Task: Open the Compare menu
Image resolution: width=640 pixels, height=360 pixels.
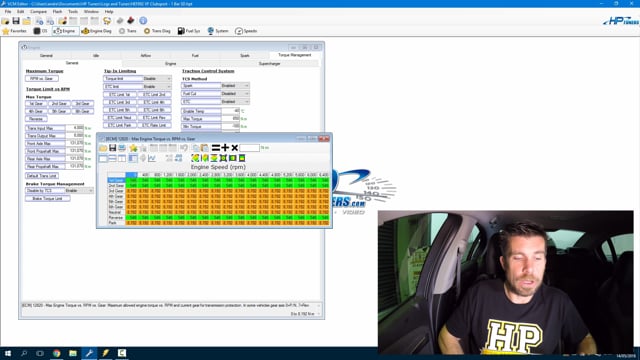Action: click(x=38, y=12)
